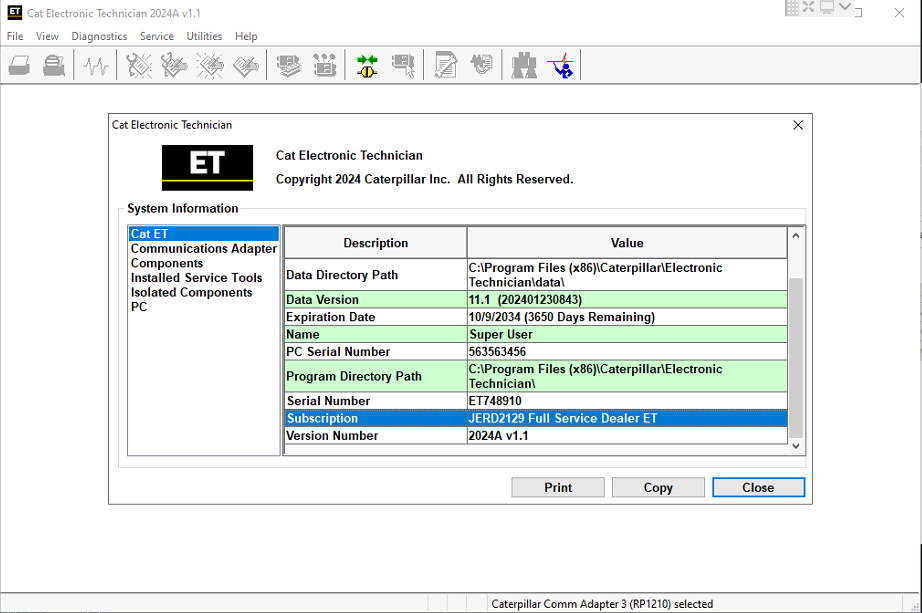Click the red and blue figure toolbar icon
Screen dimensions: 922x613
pyautogui.click(x=562, y=66)
